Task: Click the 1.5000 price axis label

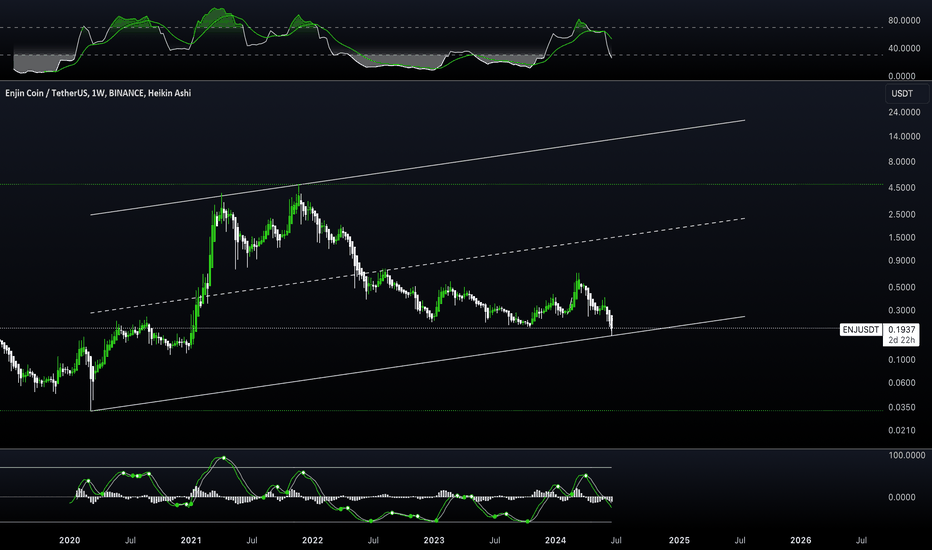Action: point(904,238)
